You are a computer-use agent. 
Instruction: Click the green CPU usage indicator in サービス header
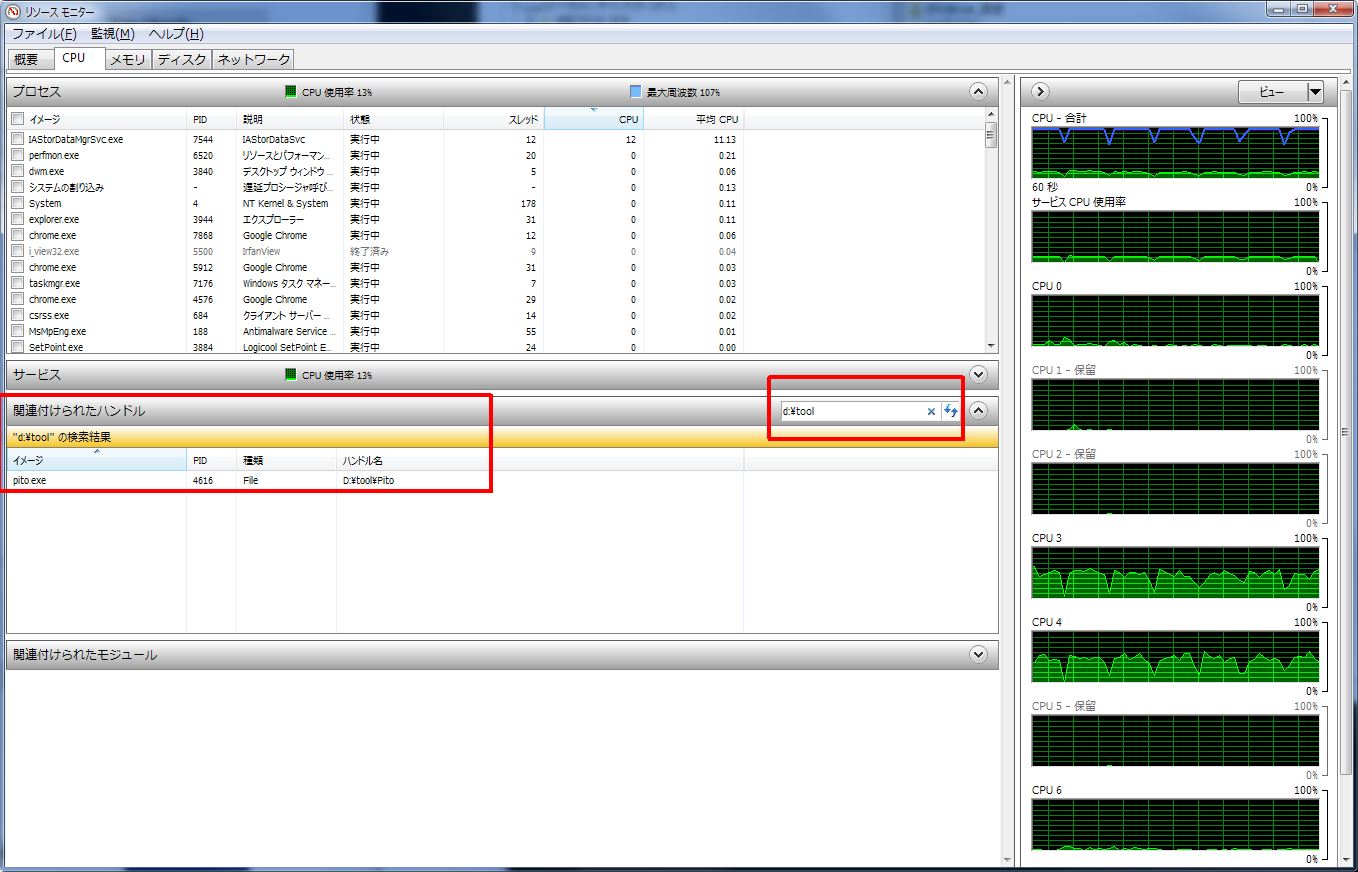pyautogui.click(x=291, y=375)
